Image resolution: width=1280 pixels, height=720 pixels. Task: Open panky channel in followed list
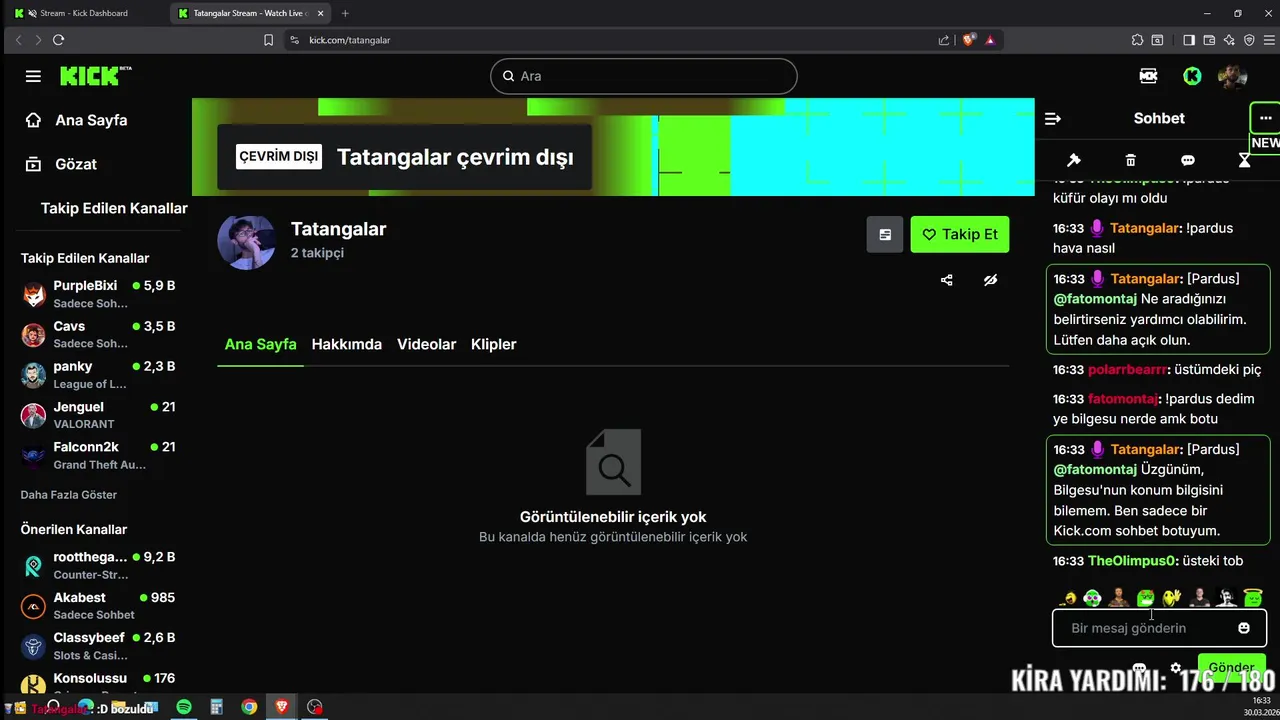point(98,375)
